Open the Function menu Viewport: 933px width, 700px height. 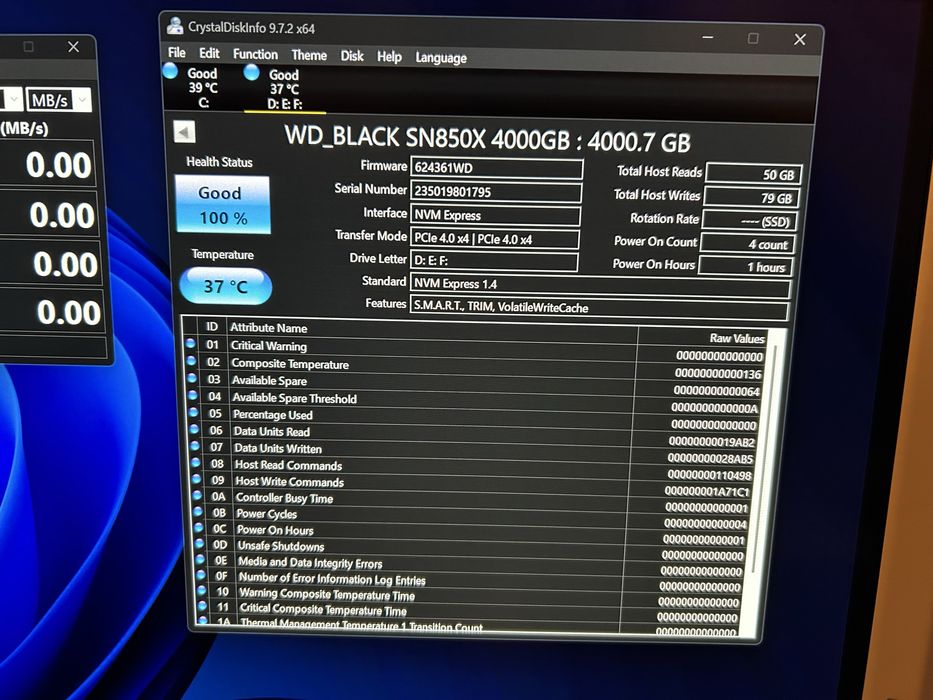(255, 54)
